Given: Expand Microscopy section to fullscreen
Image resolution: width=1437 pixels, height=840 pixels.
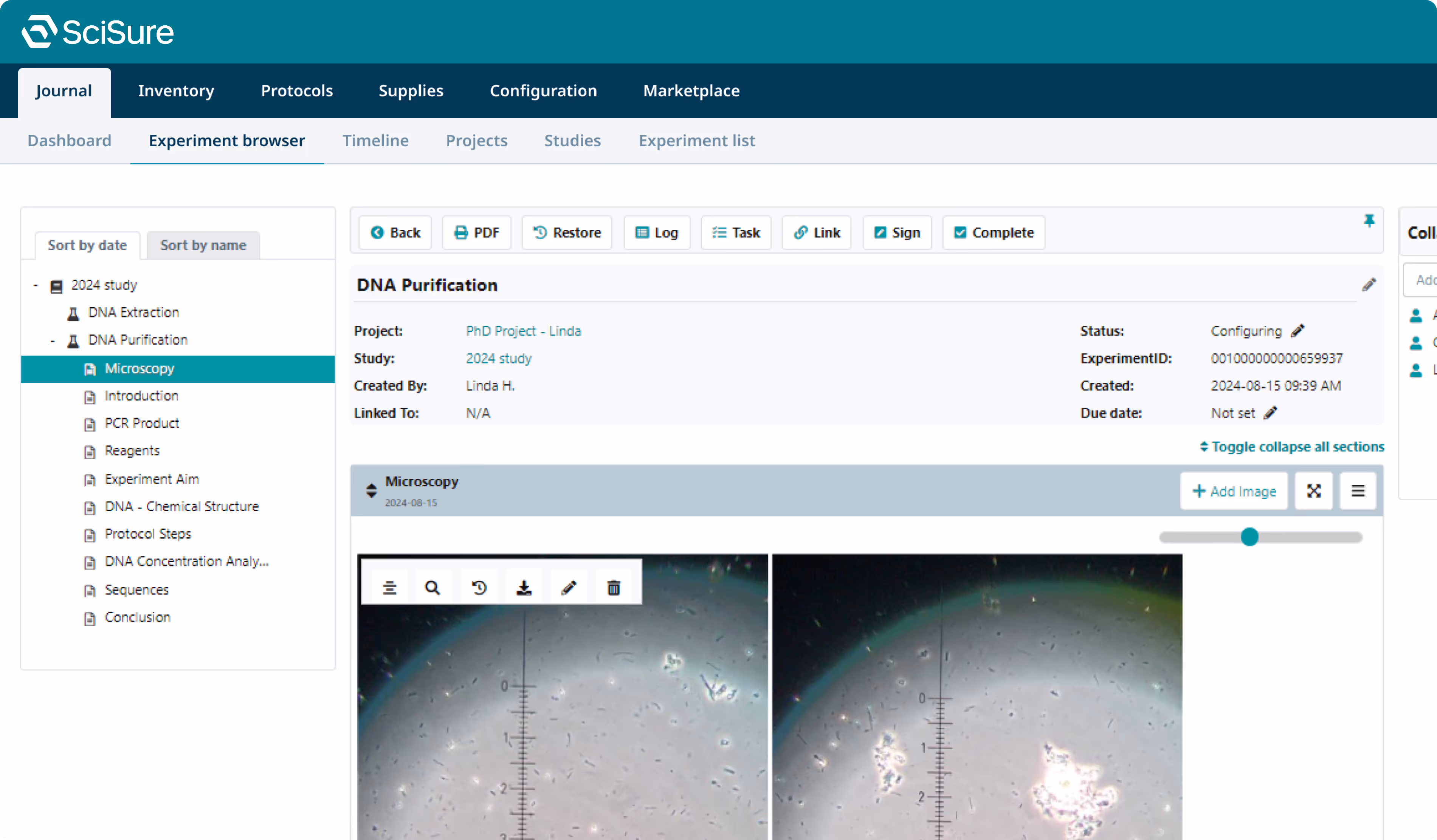Looking at the screenshot, I should coord(1314,491).
